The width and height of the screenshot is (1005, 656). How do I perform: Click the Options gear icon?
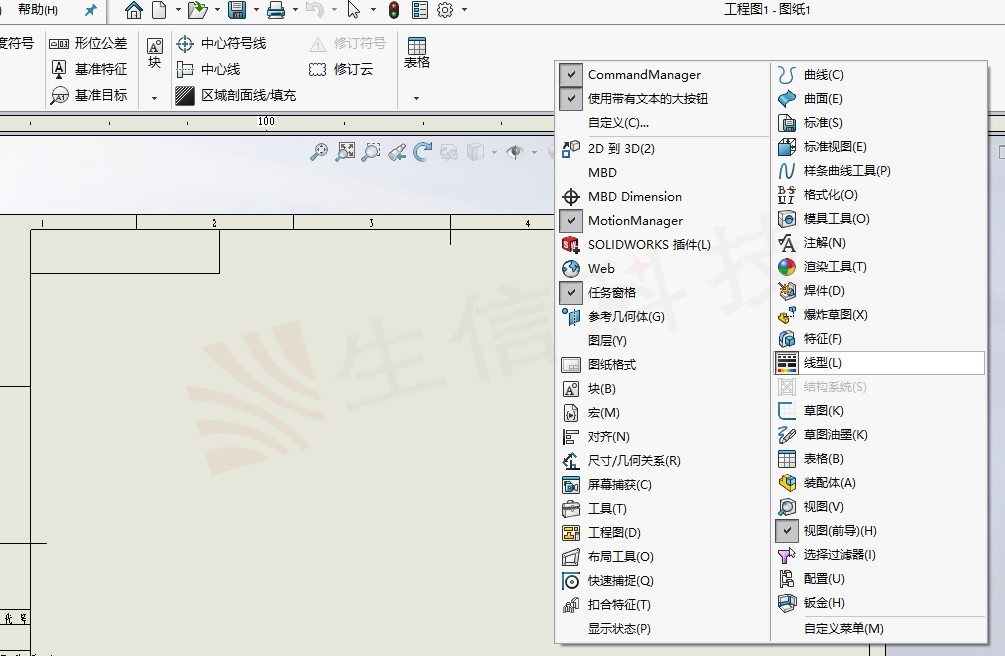coord(445,10)
